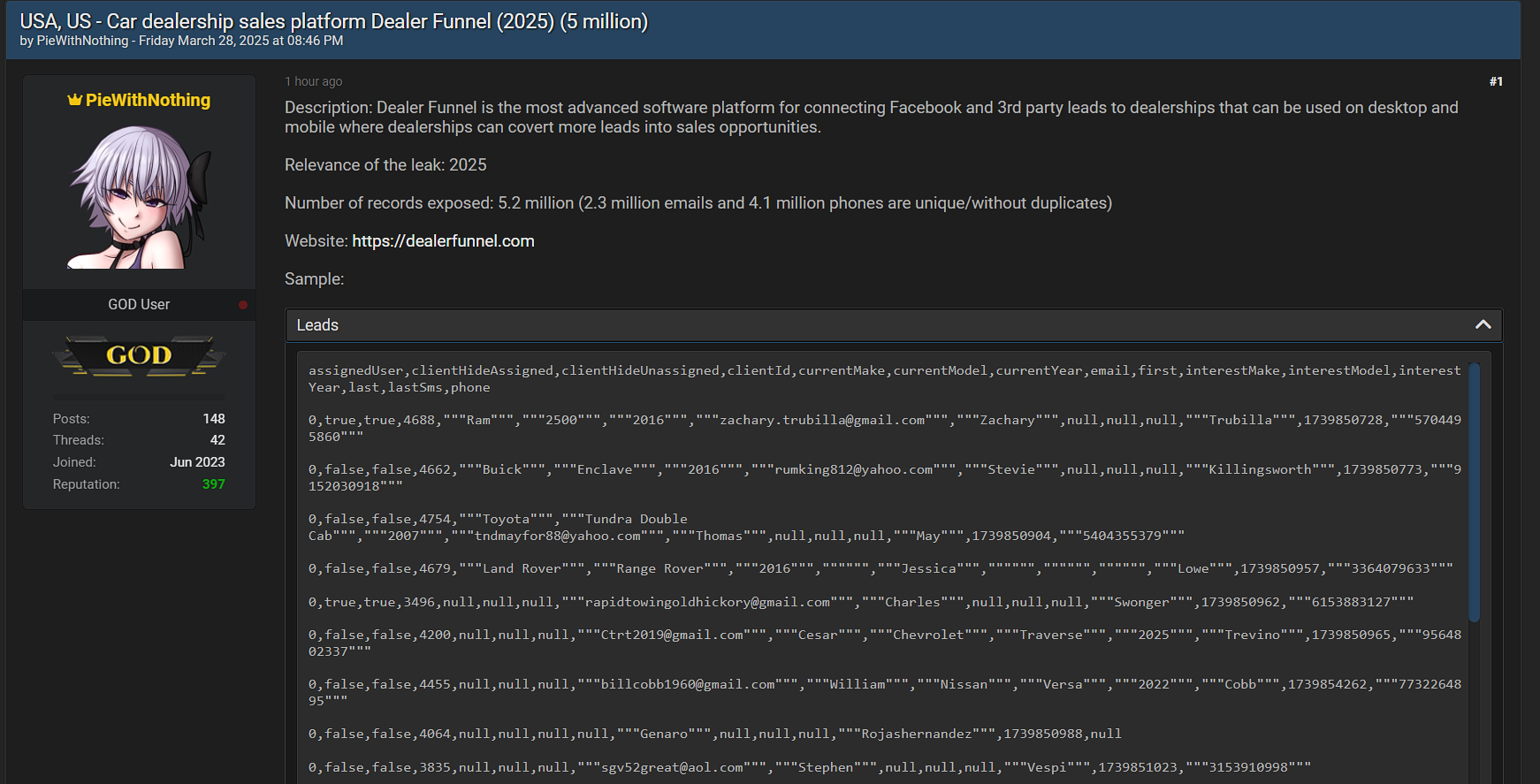Click the crown icon beside PieWithNothing

coord(74,100)
